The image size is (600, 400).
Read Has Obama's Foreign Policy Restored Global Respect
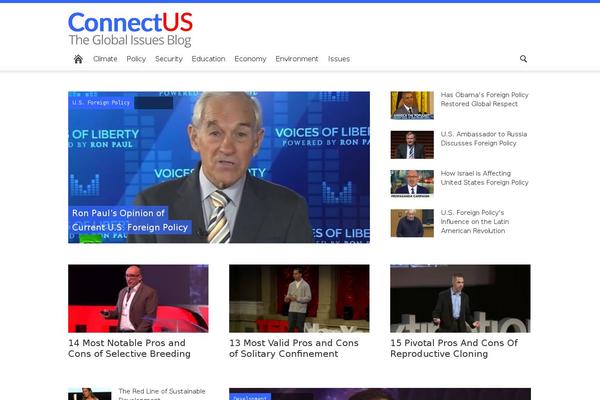[484, 99]
